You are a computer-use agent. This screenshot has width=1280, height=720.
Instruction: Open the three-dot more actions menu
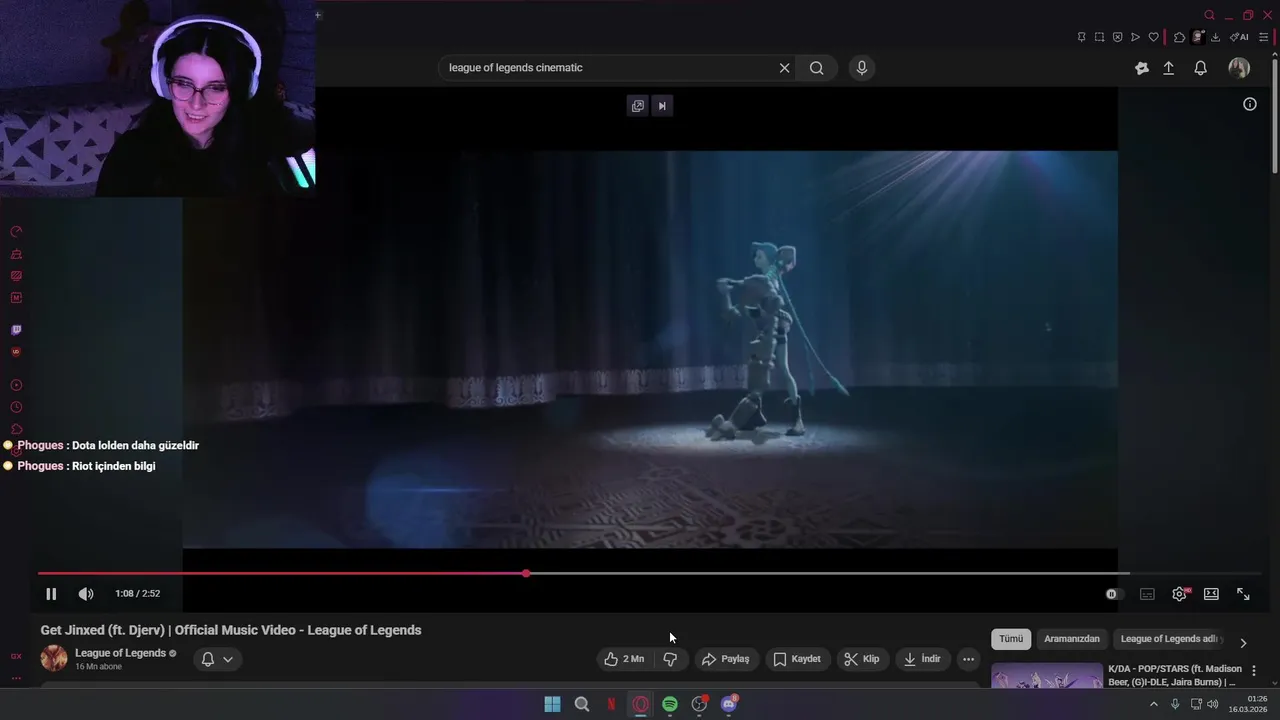[968, 659]
